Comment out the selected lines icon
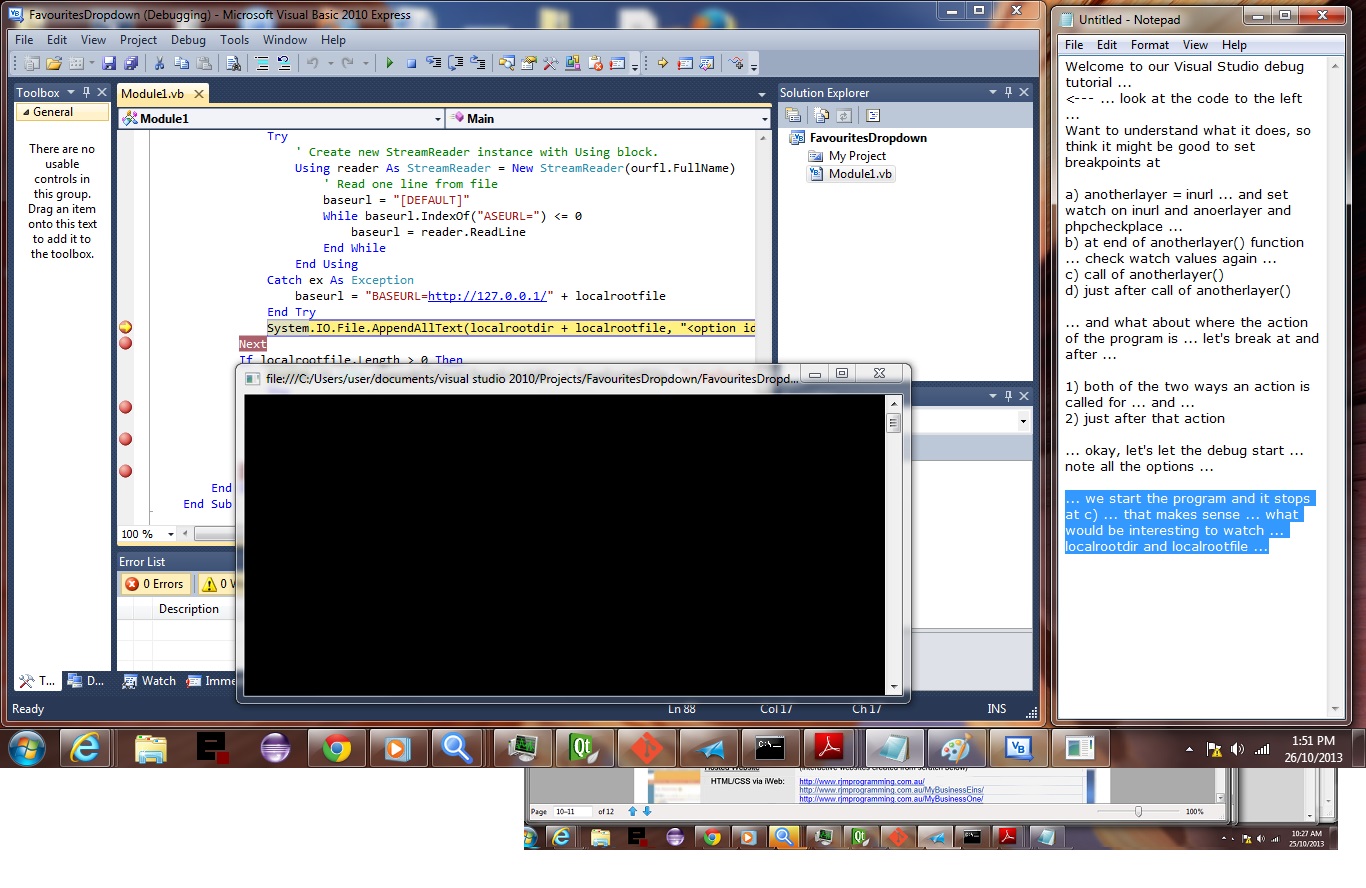The image size is (1366, 888). 260,63
